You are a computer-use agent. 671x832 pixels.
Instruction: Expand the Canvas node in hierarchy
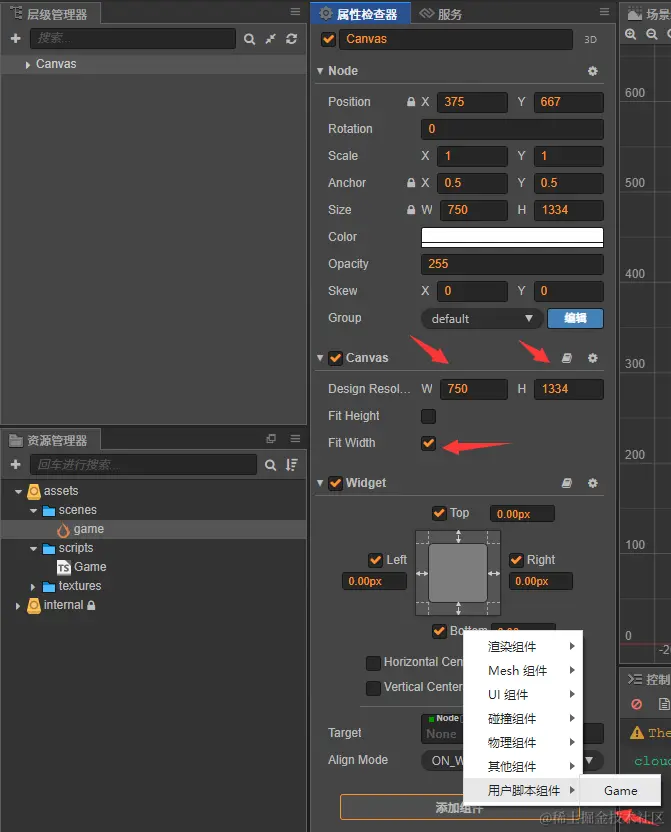pyautogui.click(x=28, y=65)
